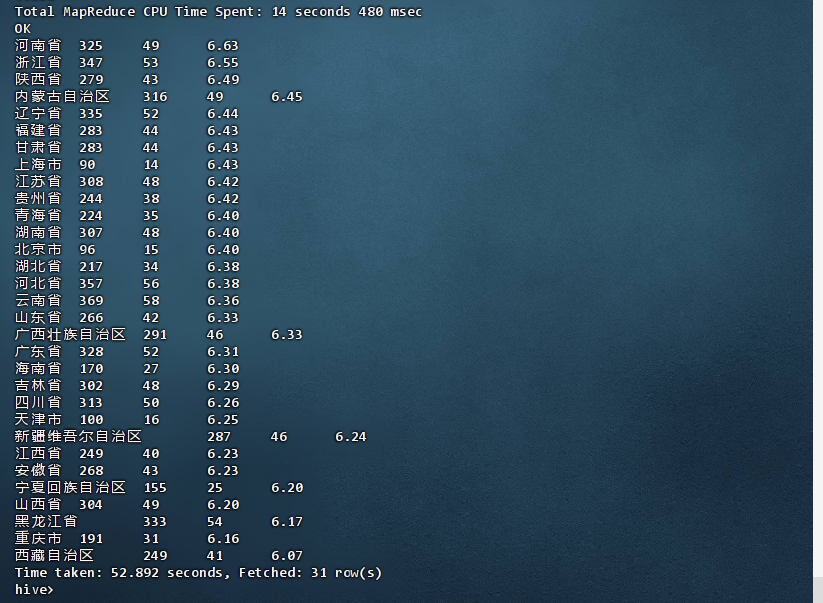Select the text 海南省
The width and height of the screenshot is (823, 603).
point(38,368)
